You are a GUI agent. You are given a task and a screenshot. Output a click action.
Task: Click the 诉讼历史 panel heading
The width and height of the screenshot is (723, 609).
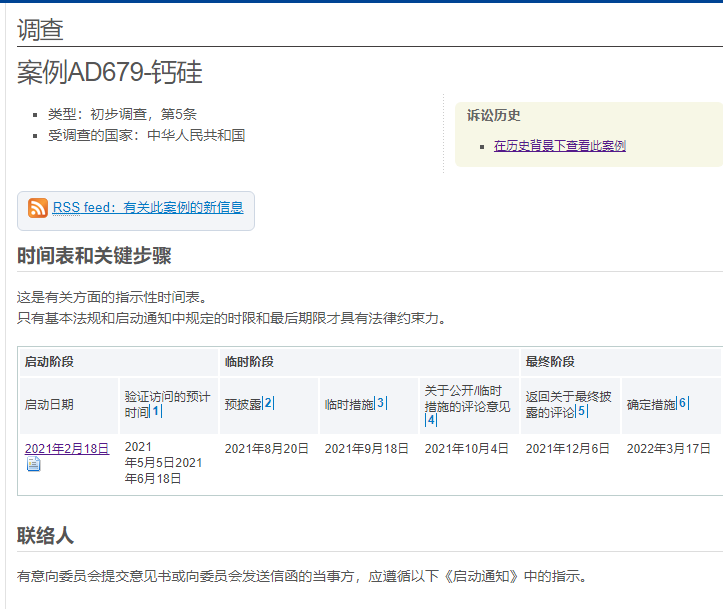pyautogui.click(x=493, y=116)
